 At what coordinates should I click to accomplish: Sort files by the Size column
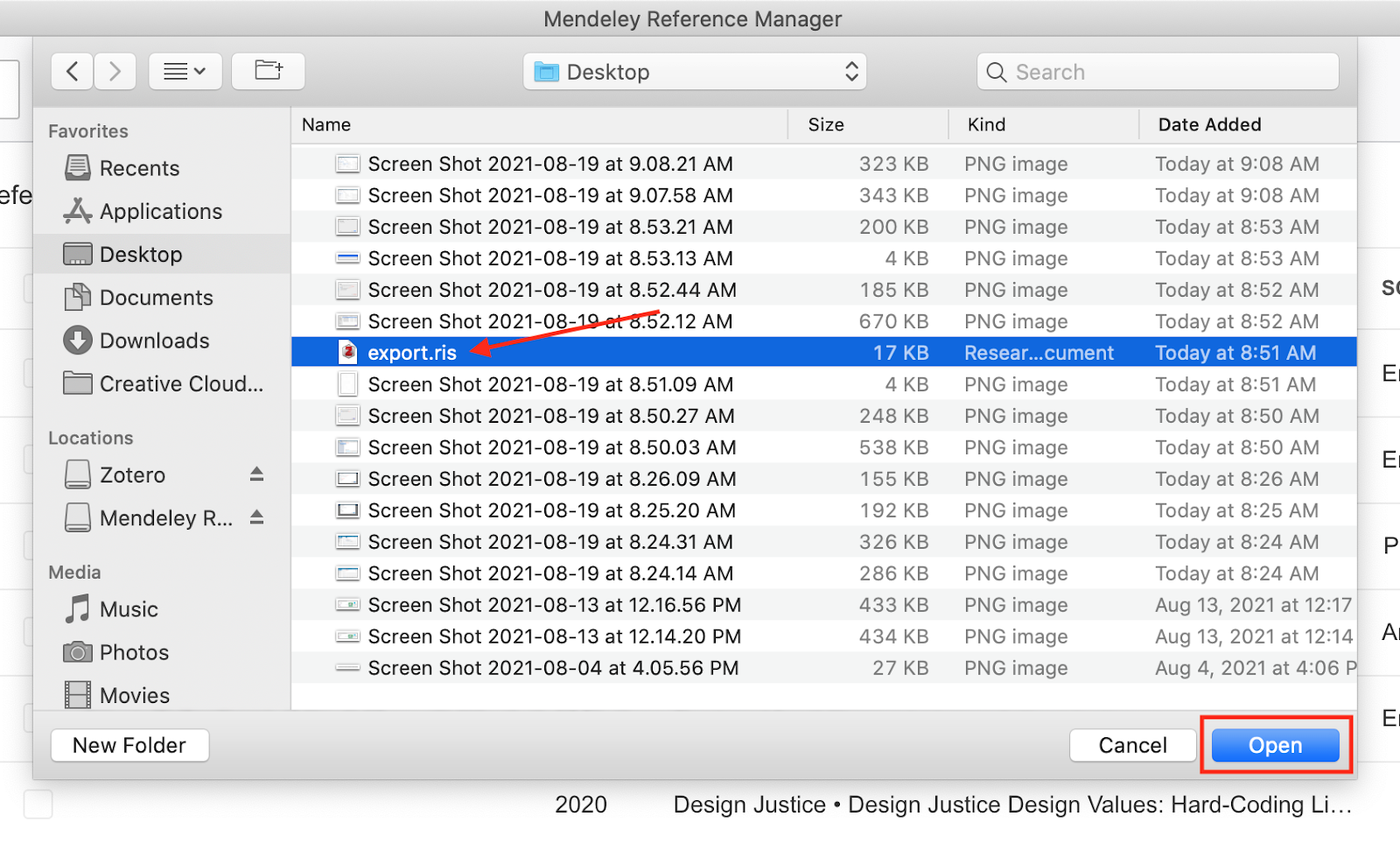point(868,125)
